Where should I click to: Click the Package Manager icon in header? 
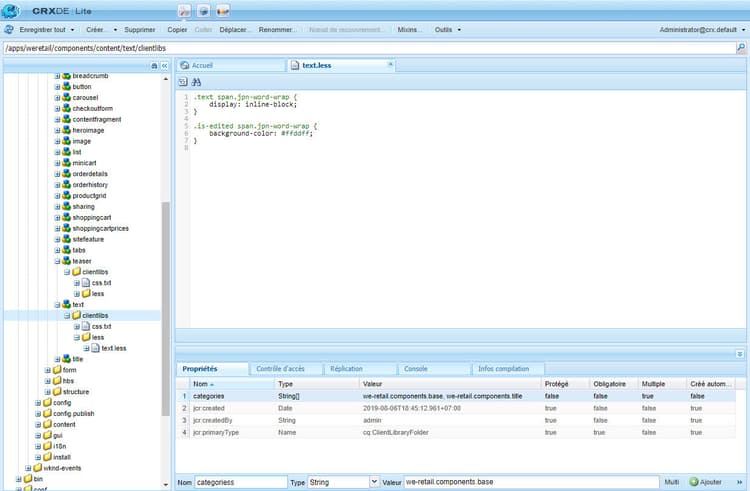(203, 10)
